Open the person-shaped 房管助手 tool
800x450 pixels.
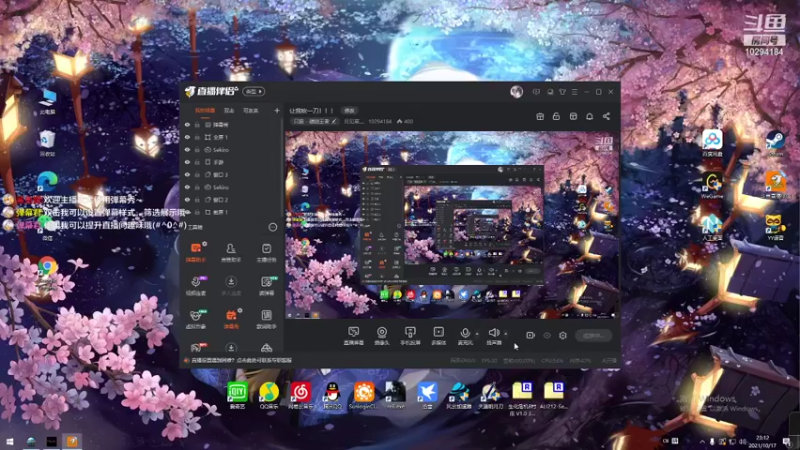click(231, 252)
